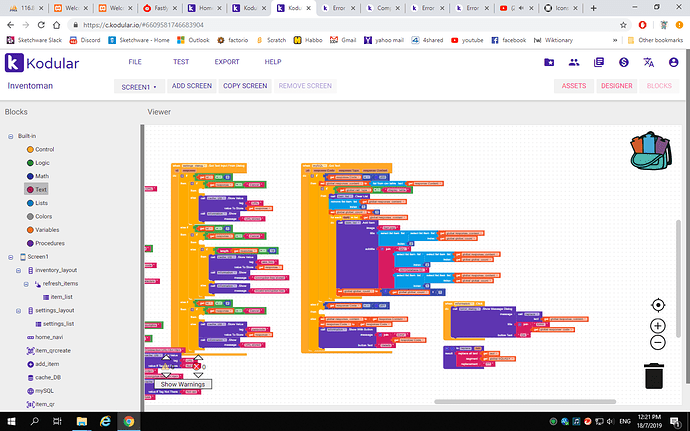
Task: Open the Lists blocks drawer
Action: point(37,203)
